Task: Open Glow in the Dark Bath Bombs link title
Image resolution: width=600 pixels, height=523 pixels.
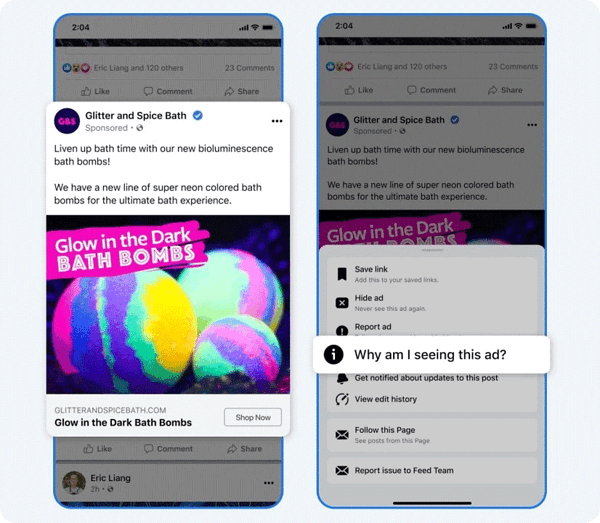Action: click(x=123, y=422)
